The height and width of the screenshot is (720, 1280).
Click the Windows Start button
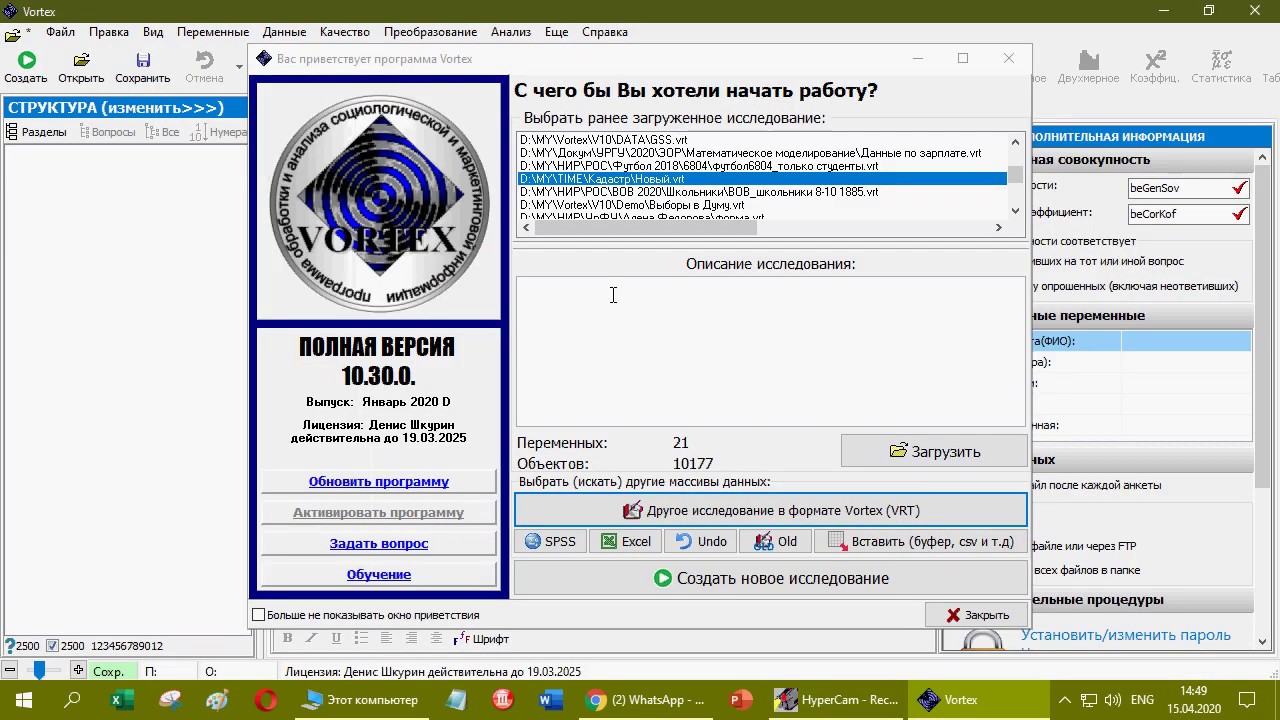pos(24,700)
